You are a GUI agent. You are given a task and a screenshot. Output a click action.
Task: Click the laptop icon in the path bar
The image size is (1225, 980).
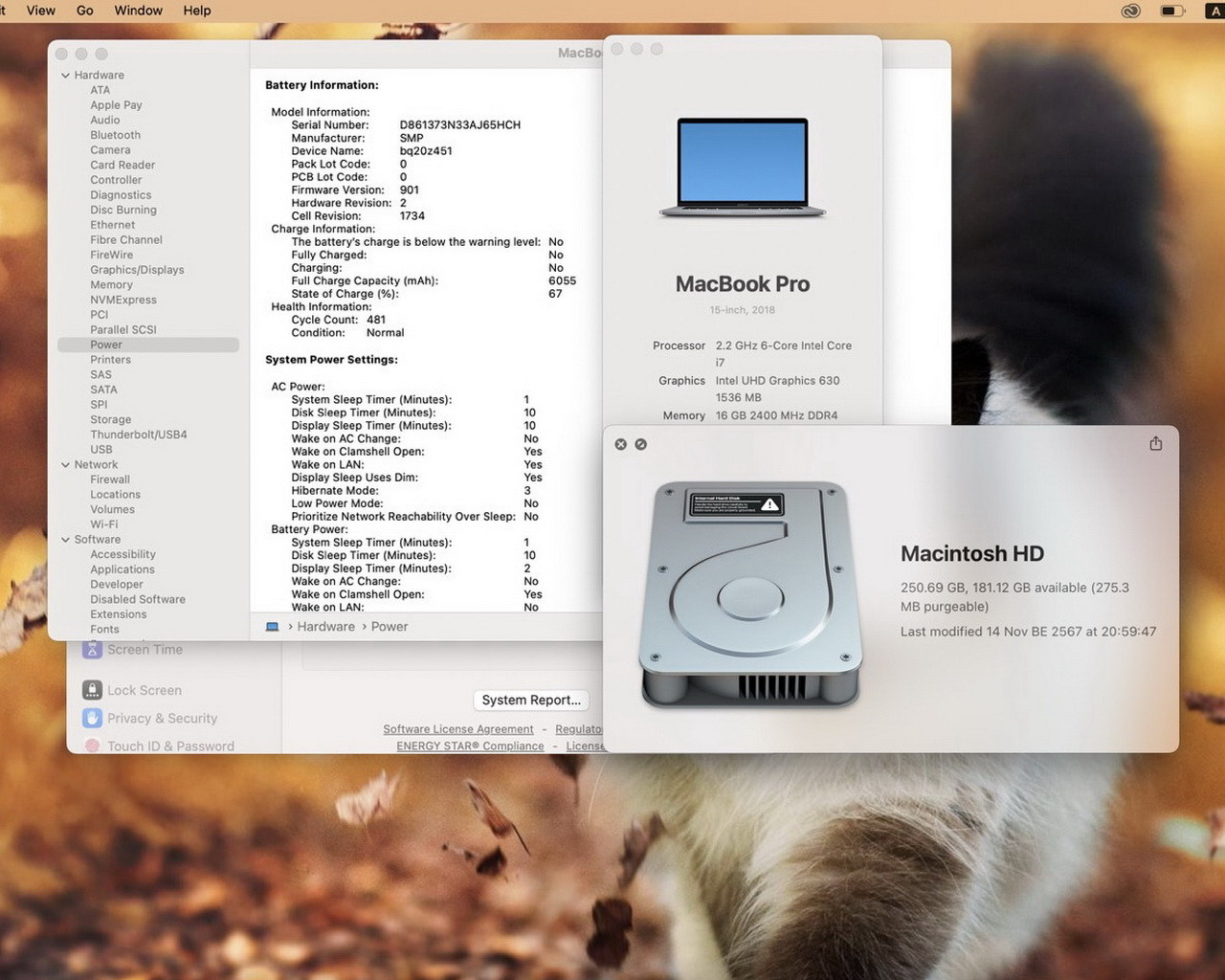[272, 627]
